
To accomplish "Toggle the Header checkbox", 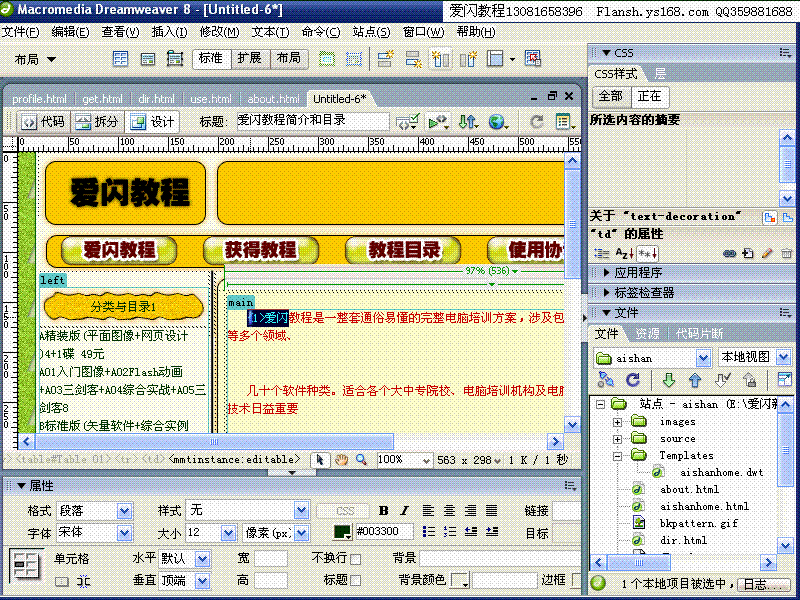I will pos(356,581).
